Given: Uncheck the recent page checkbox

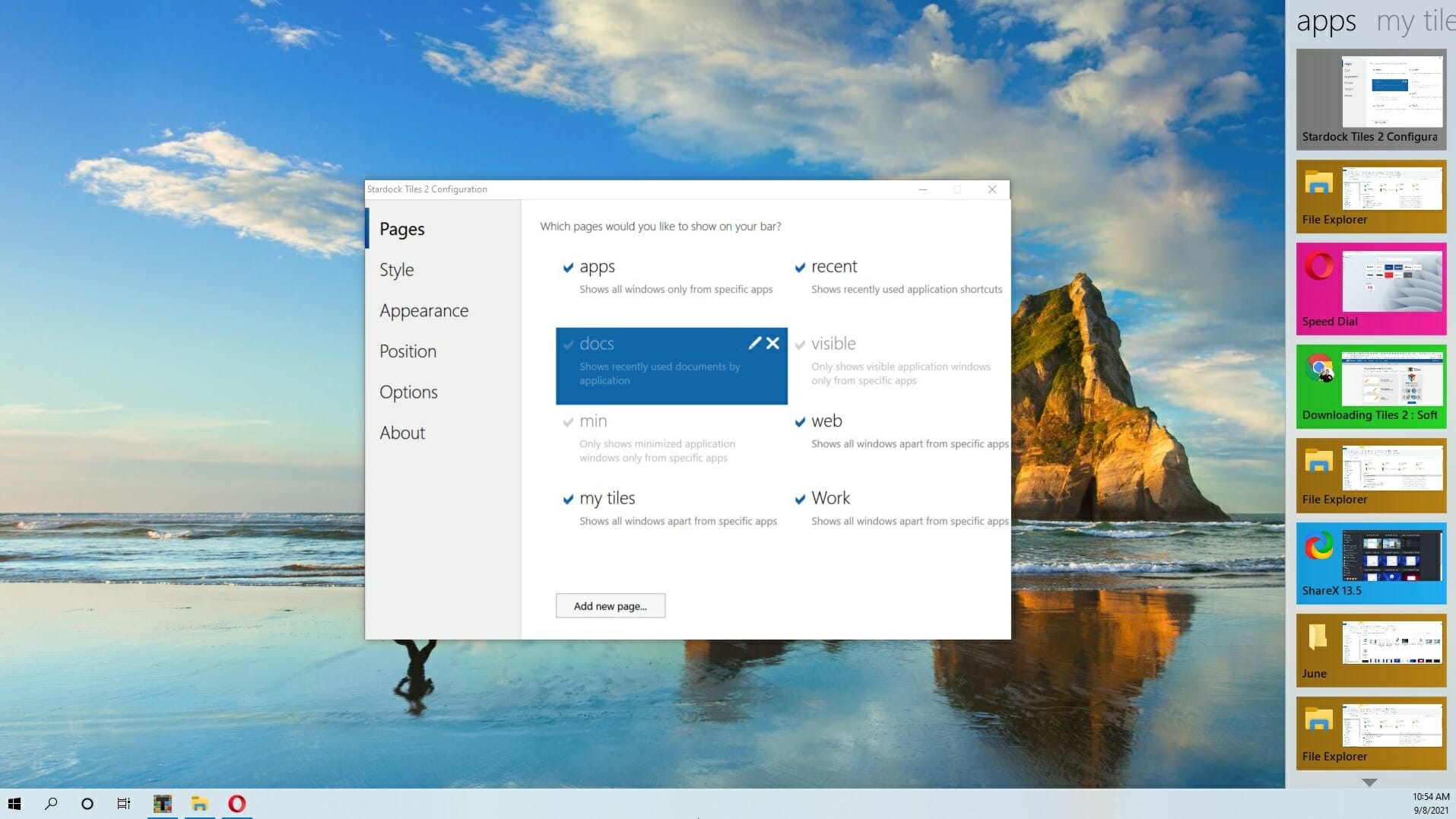Looking at the screenshot, I should click(x=800, y=268).
